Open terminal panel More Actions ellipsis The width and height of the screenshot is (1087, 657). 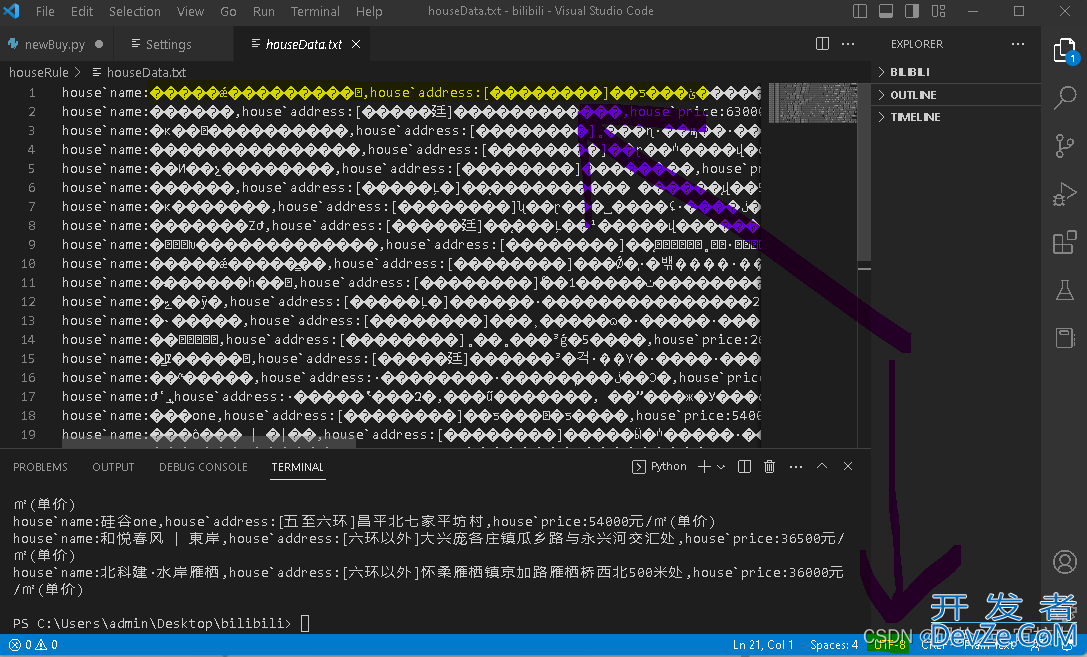(796, 466)
